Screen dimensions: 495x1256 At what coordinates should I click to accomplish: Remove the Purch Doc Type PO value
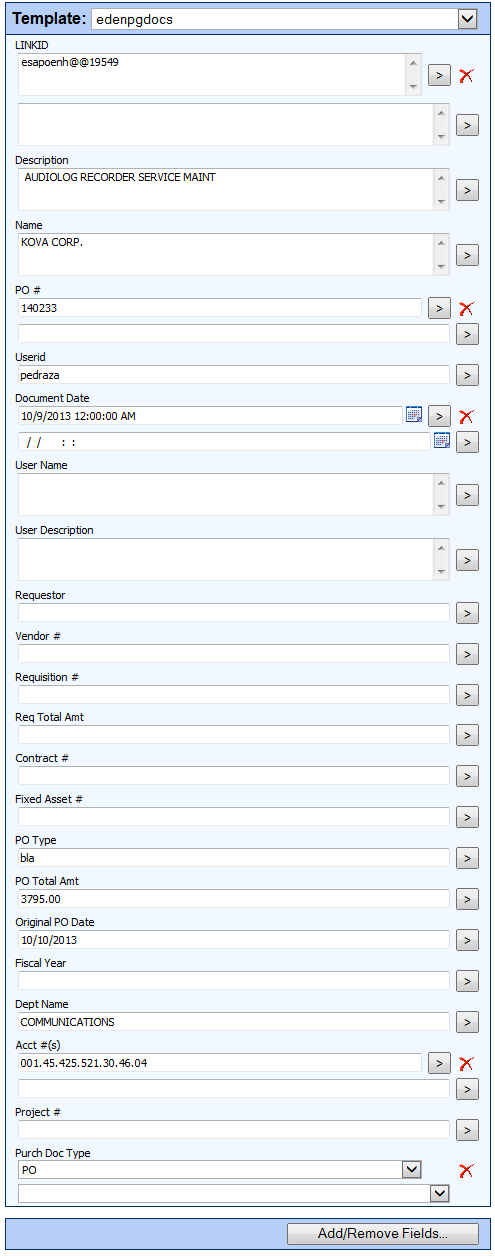tap(466, 1170)
